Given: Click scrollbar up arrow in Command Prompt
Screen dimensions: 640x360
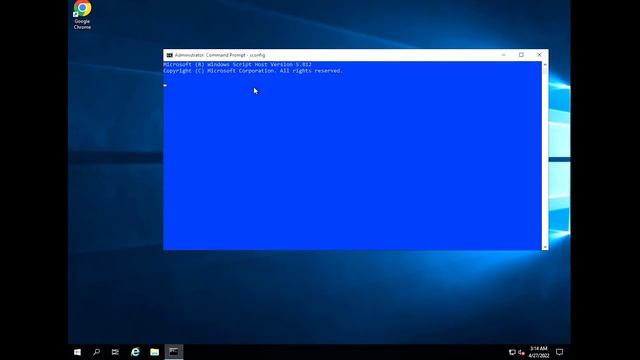Looking at the screenshot, I should (545, 64).
